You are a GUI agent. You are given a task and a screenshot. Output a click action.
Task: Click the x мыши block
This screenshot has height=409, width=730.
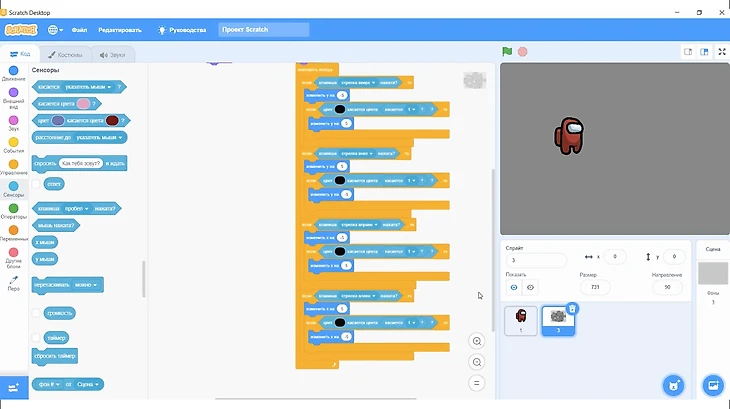pyautogui.click(x=45, y=242)
